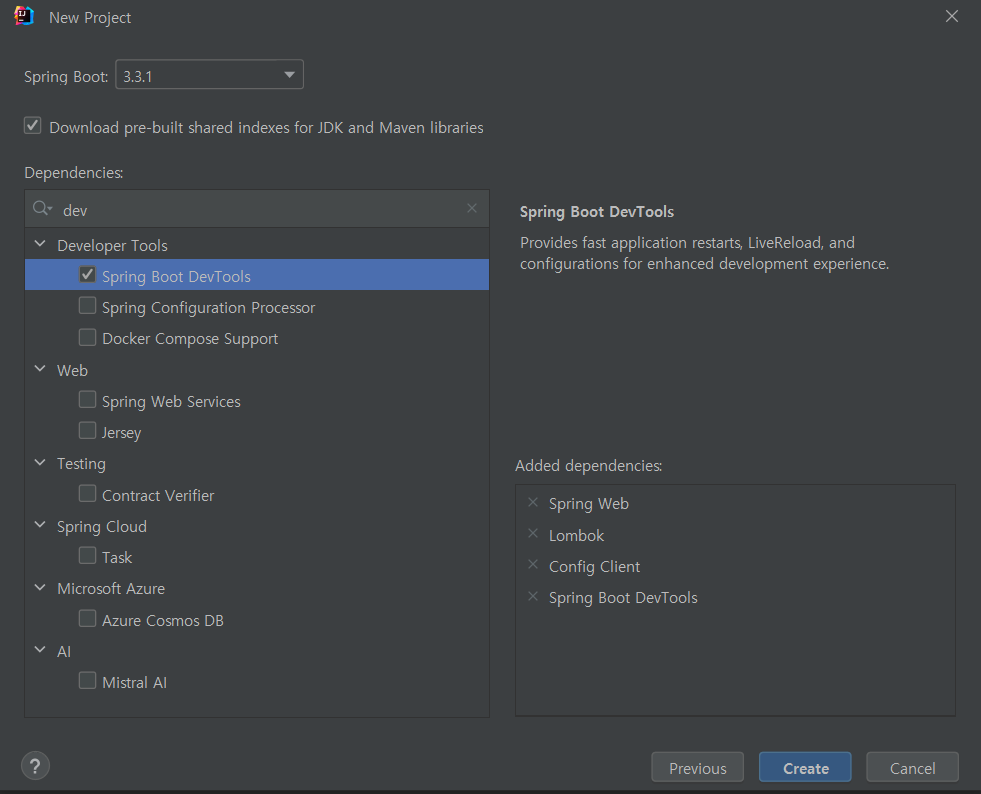Check the Spring Web Services checkbox

(88, 400)
